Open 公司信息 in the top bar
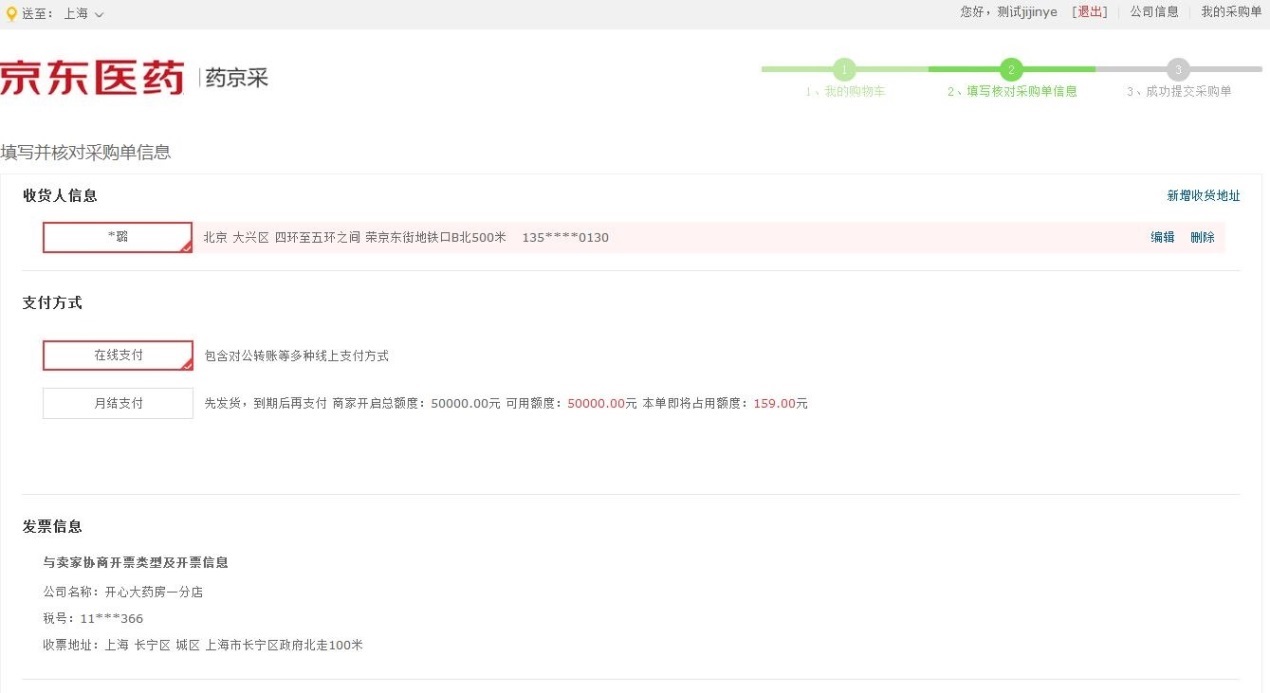This screenshot has height=693, width=1270. pos(1154,12)
